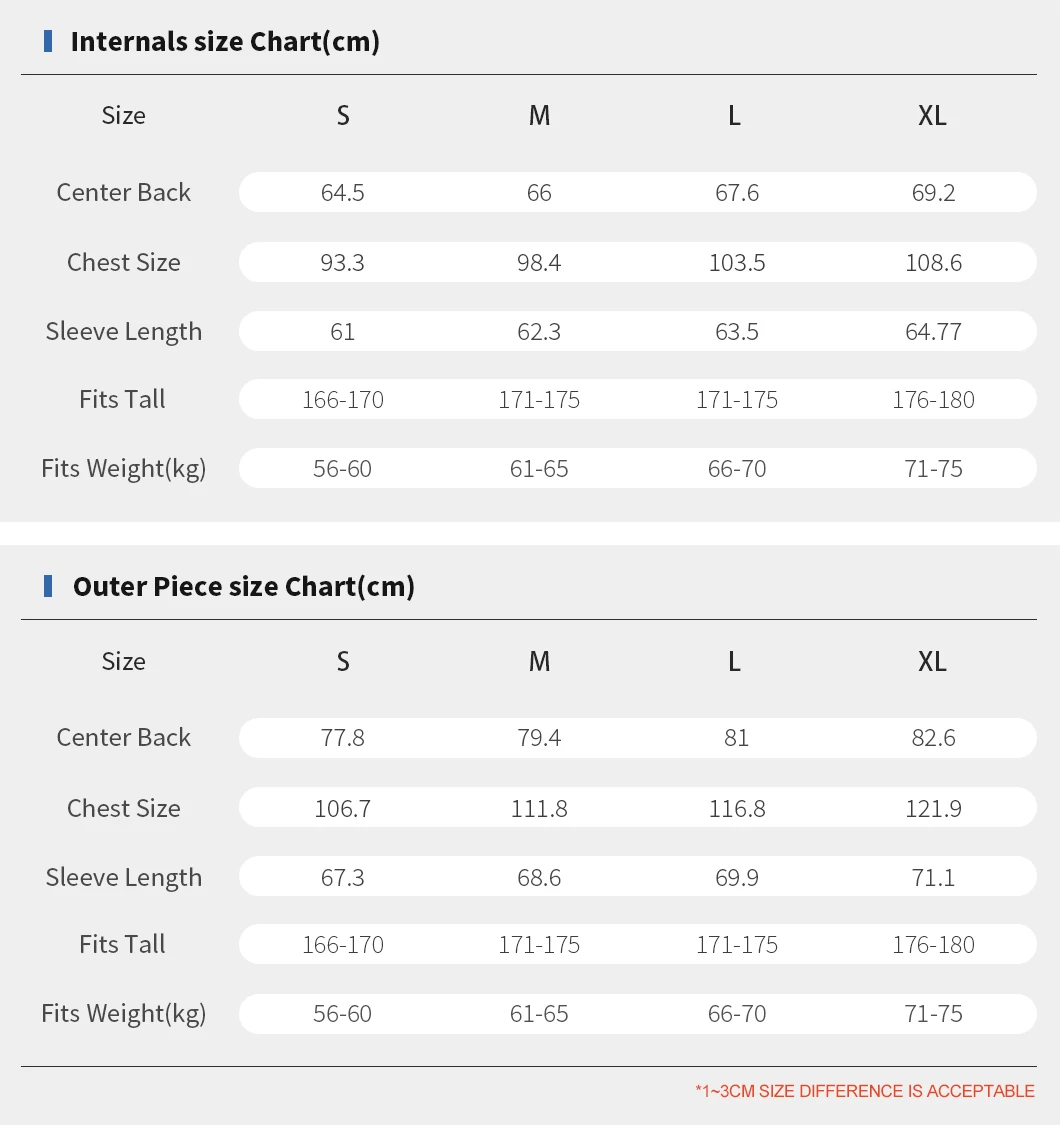The width and height of the screenshot is (1060, 1125).
Task: Click the Internals size Chart(cm) heading
Action: 225,42
